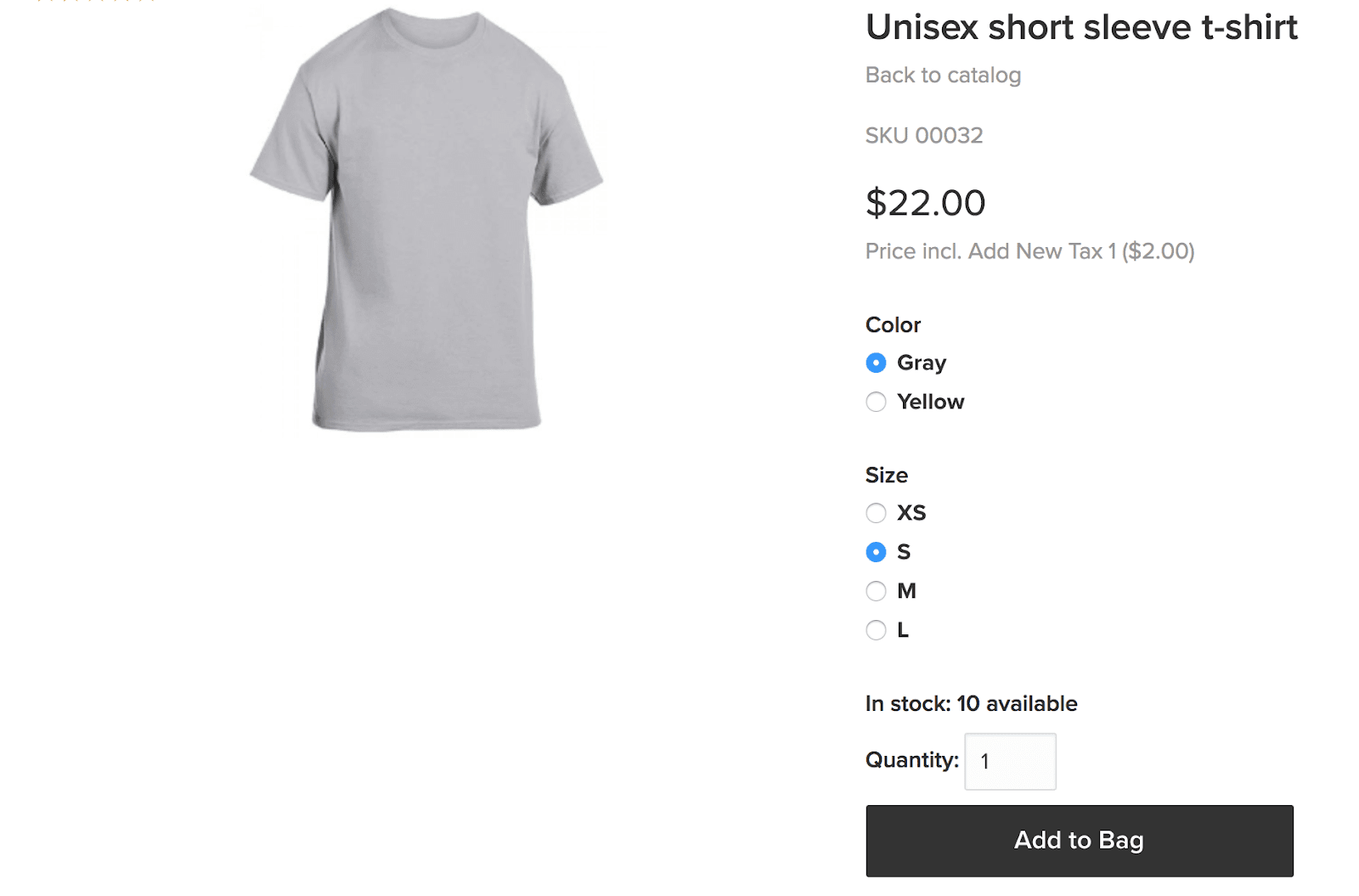Click the ($2.00) tax amount
Image resolution: width=1359 pixels, height=896 pixels.
(1158, 251)
